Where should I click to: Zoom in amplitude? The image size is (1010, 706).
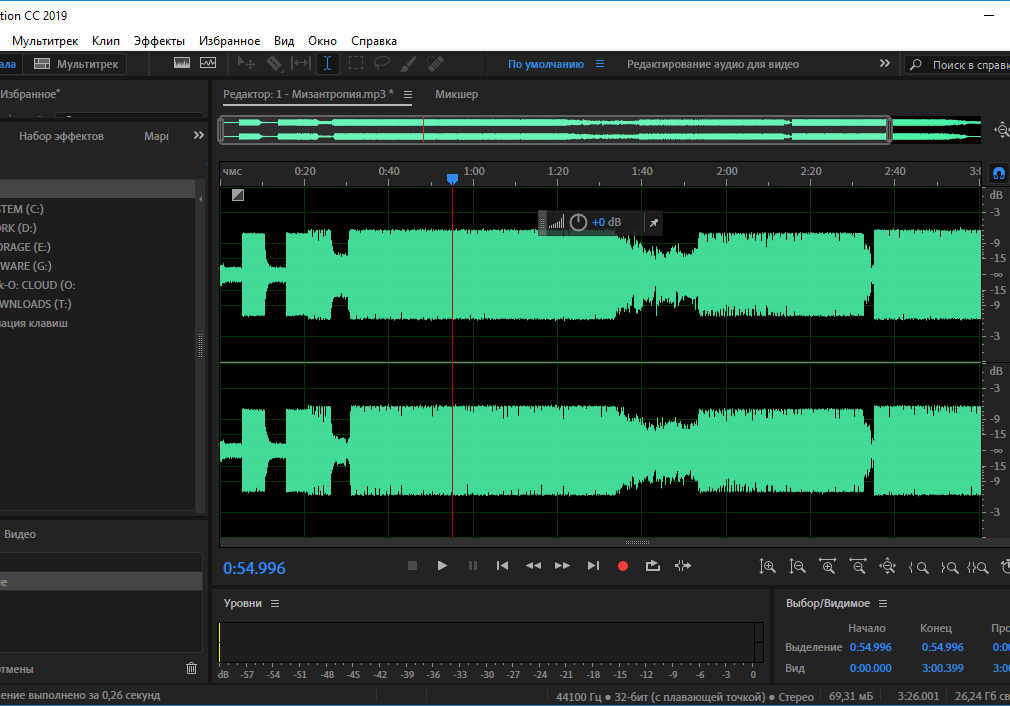767,566
